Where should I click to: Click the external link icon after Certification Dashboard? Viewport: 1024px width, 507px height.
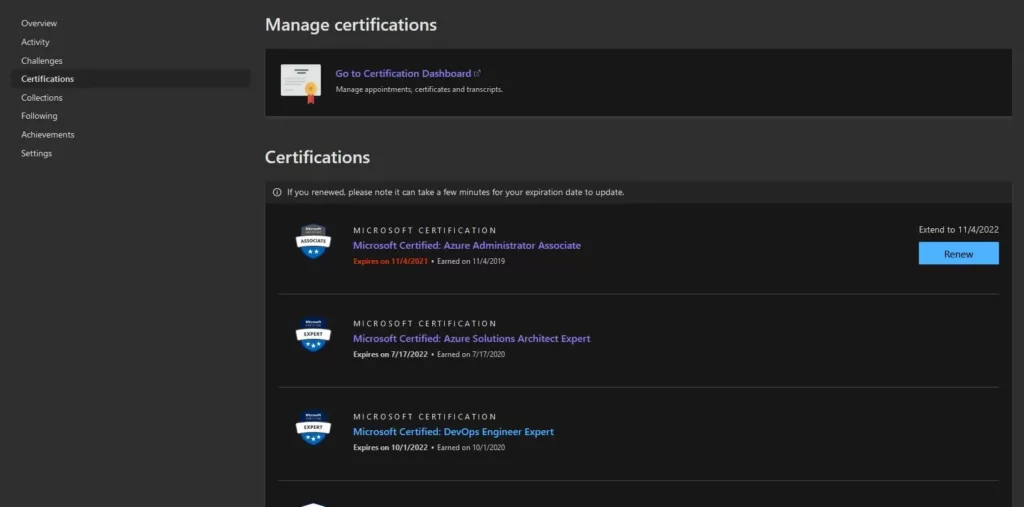pos(477,73)
